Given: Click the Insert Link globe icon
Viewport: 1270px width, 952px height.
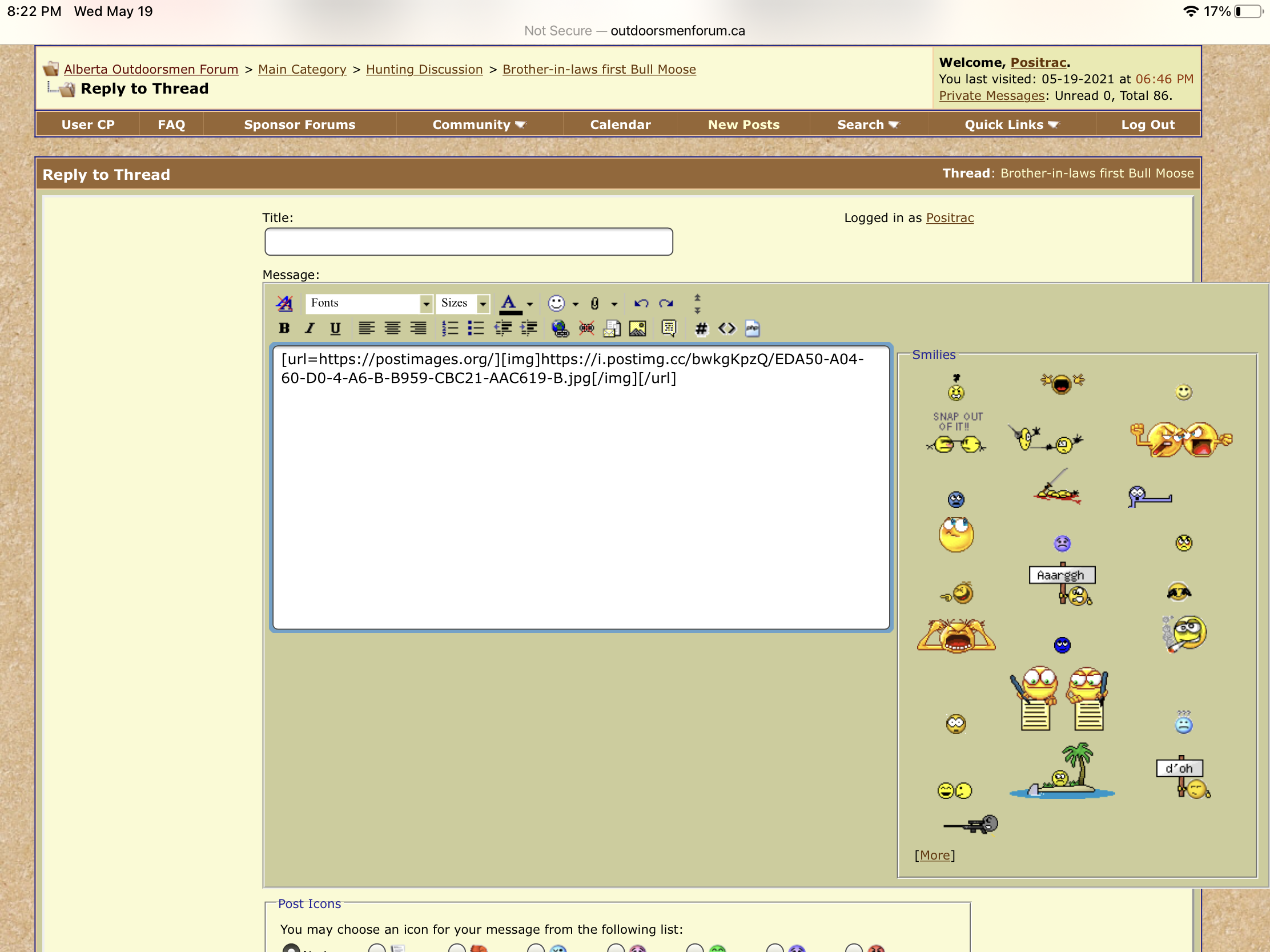Looking at the screenshot, I should (560, 328).
